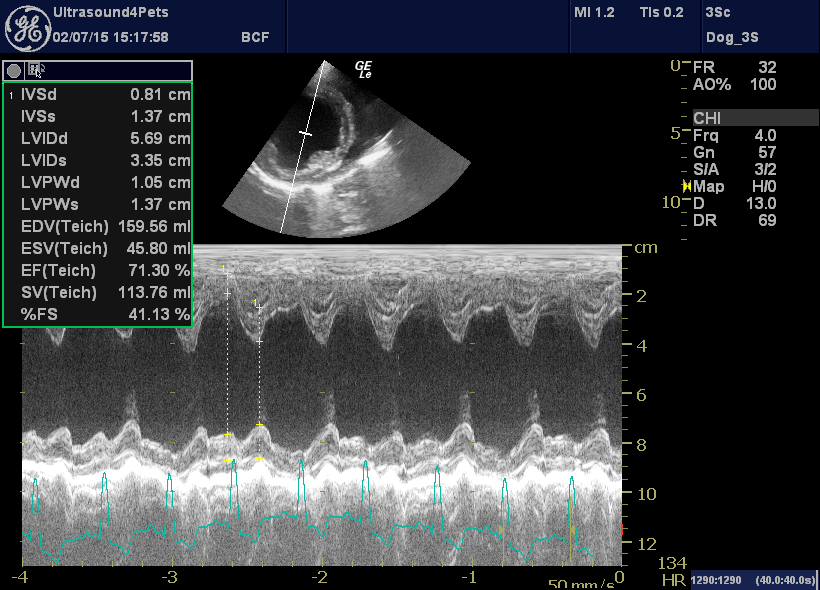Click the S/A 3/2 parameter

tap(735, 169)
